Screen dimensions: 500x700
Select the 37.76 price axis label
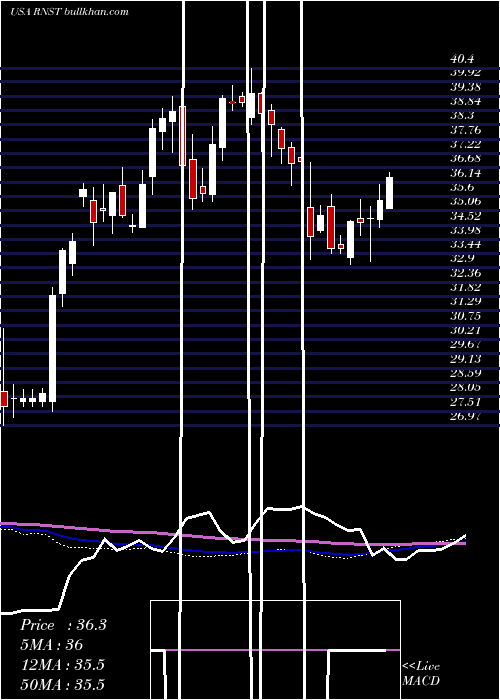click(464, 130)
